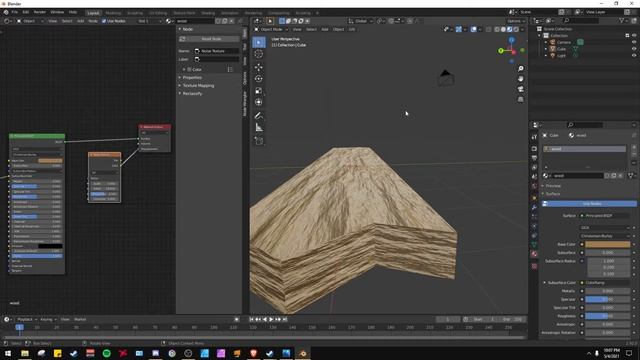The image size is (640, 360).
Task: Click the viewport zoom magnifier icon
Action: pos(520,69)
